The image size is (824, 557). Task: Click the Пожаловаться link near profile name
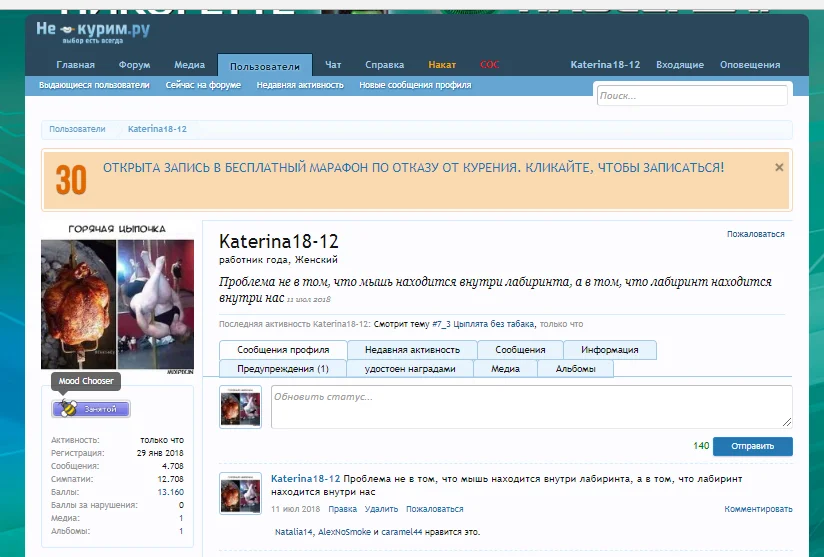coord(755,234)
